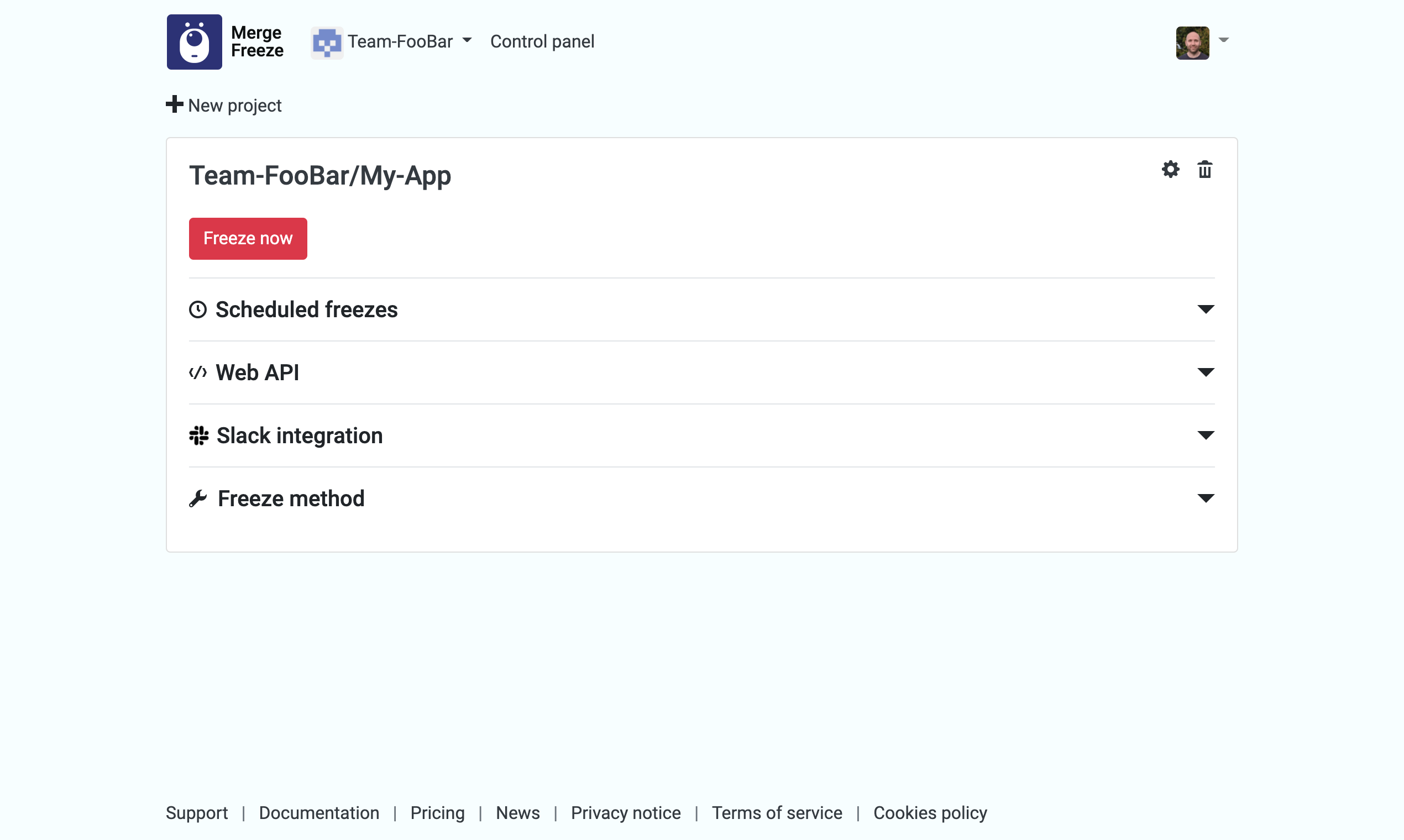Click the plus icon for New project
This screenshot has height=840, width=1404.
tap(174, 104)
